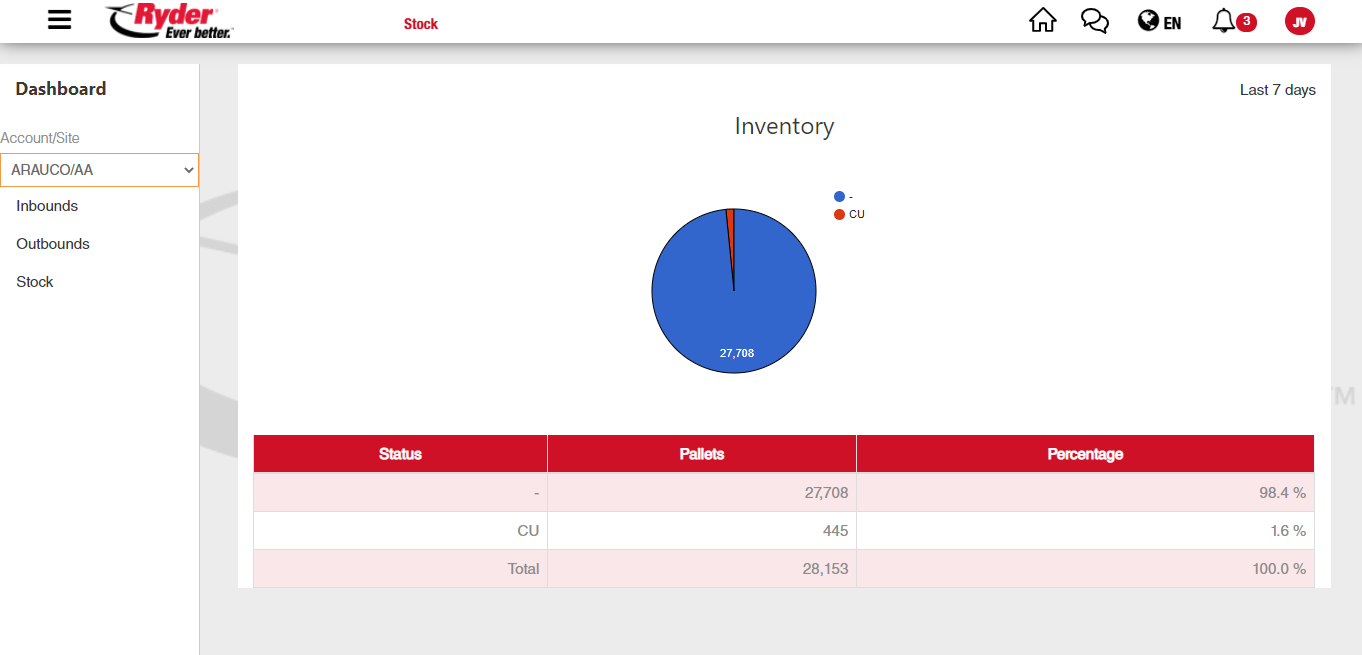The image size is (1362, 655).
Task: Open the JV user avatar
Action: [x=1299, y=21]
